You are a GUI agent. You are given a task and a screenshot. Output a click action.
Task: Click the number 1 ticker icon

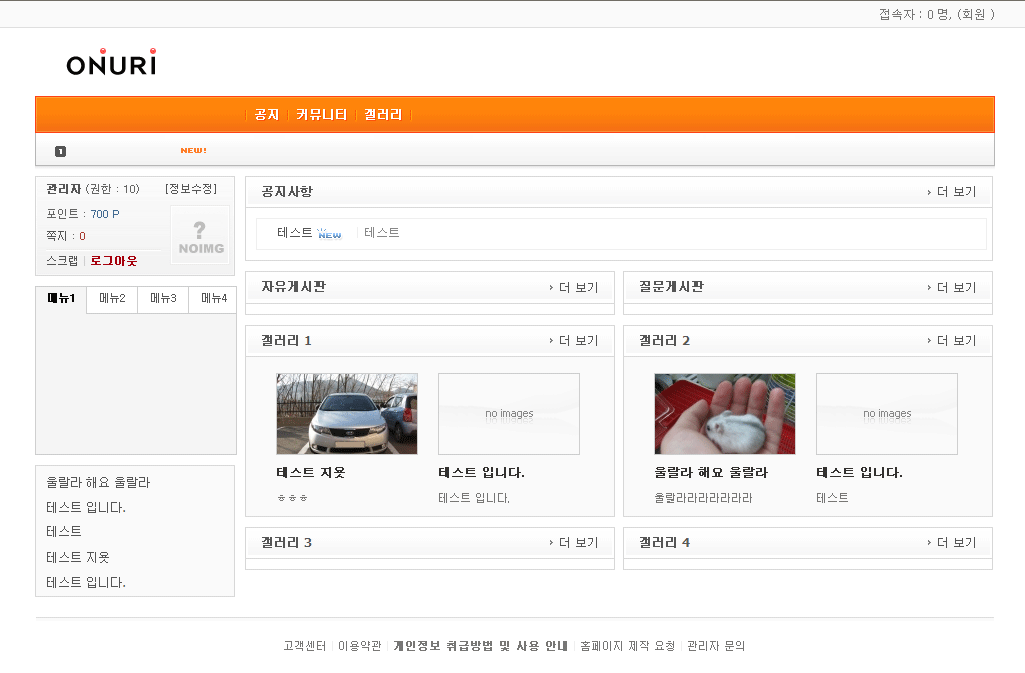coord(60,151)
